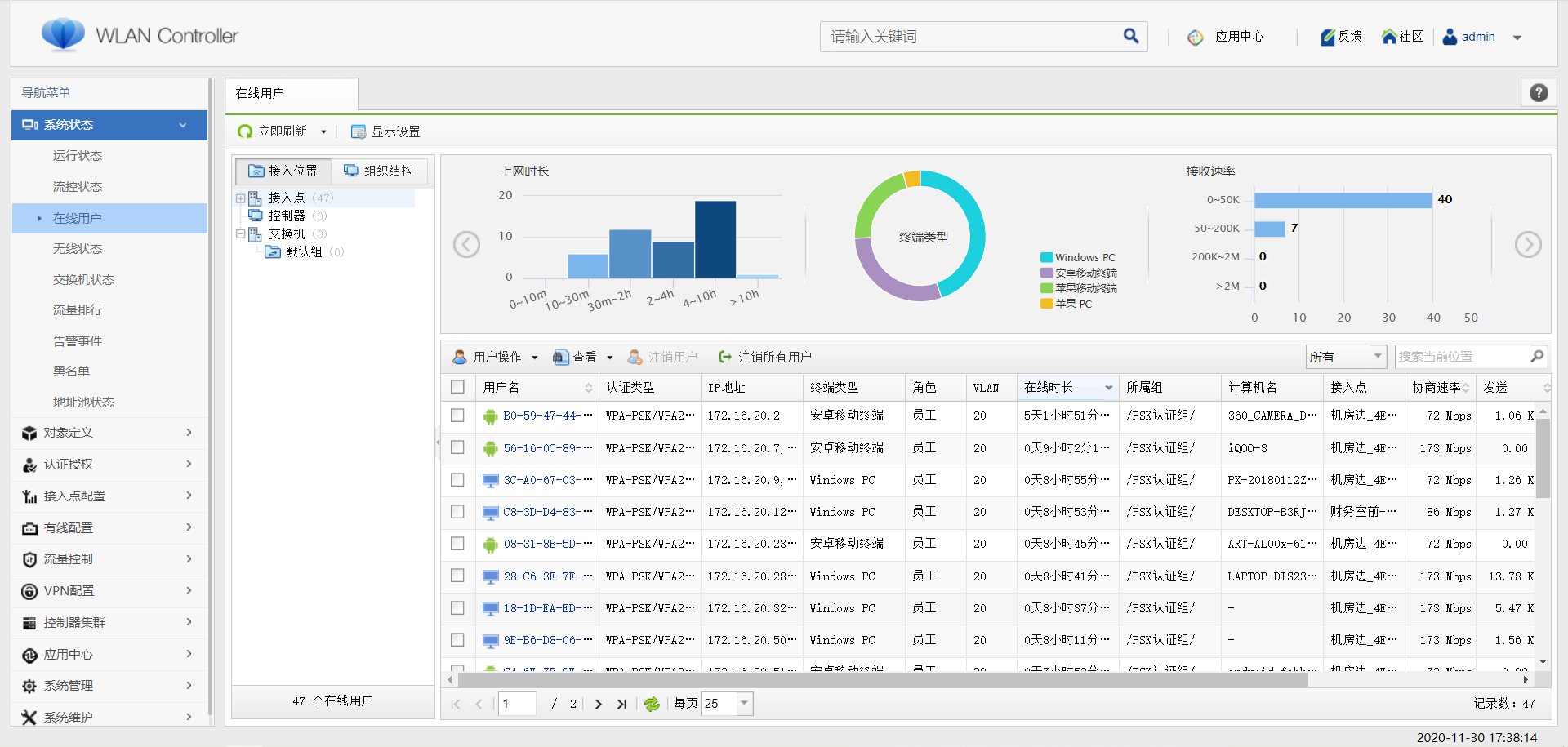Viewport: 1568px width, 747px height.
Task: Select 控制器 in the location tree
Action: tap(287, 216)
